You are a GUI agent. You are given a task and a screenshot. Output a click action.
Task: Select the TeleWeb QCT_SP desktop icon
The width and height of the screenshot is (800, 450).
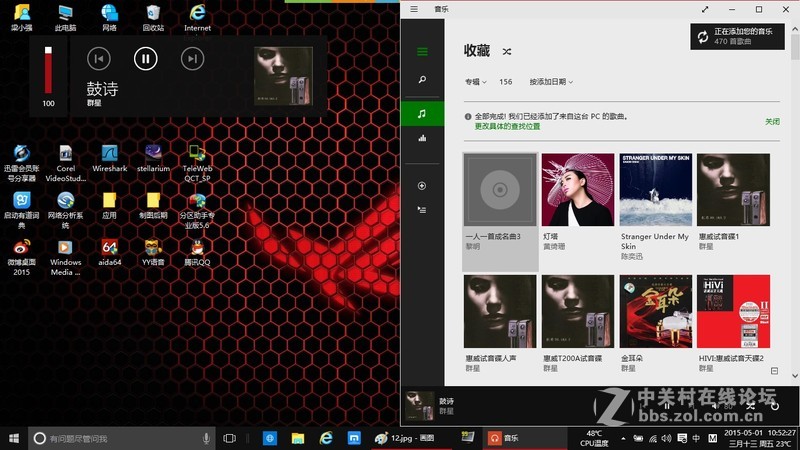(x=197, y=163)
